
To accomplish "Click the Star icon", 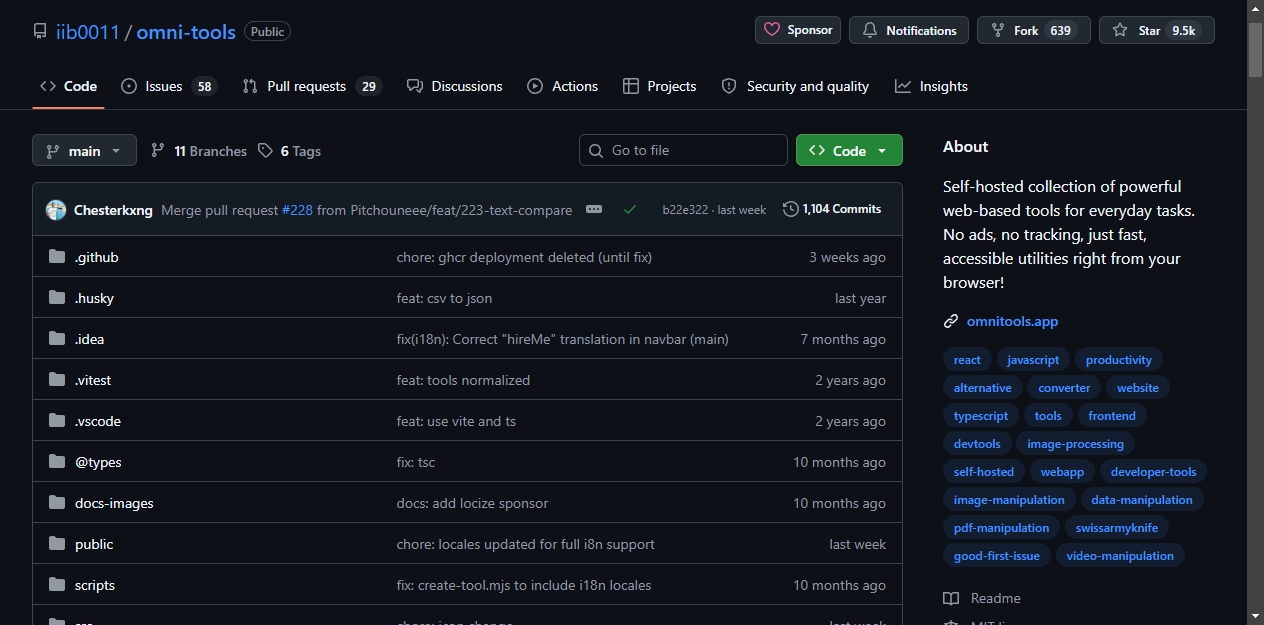I will coord(1120,30).
